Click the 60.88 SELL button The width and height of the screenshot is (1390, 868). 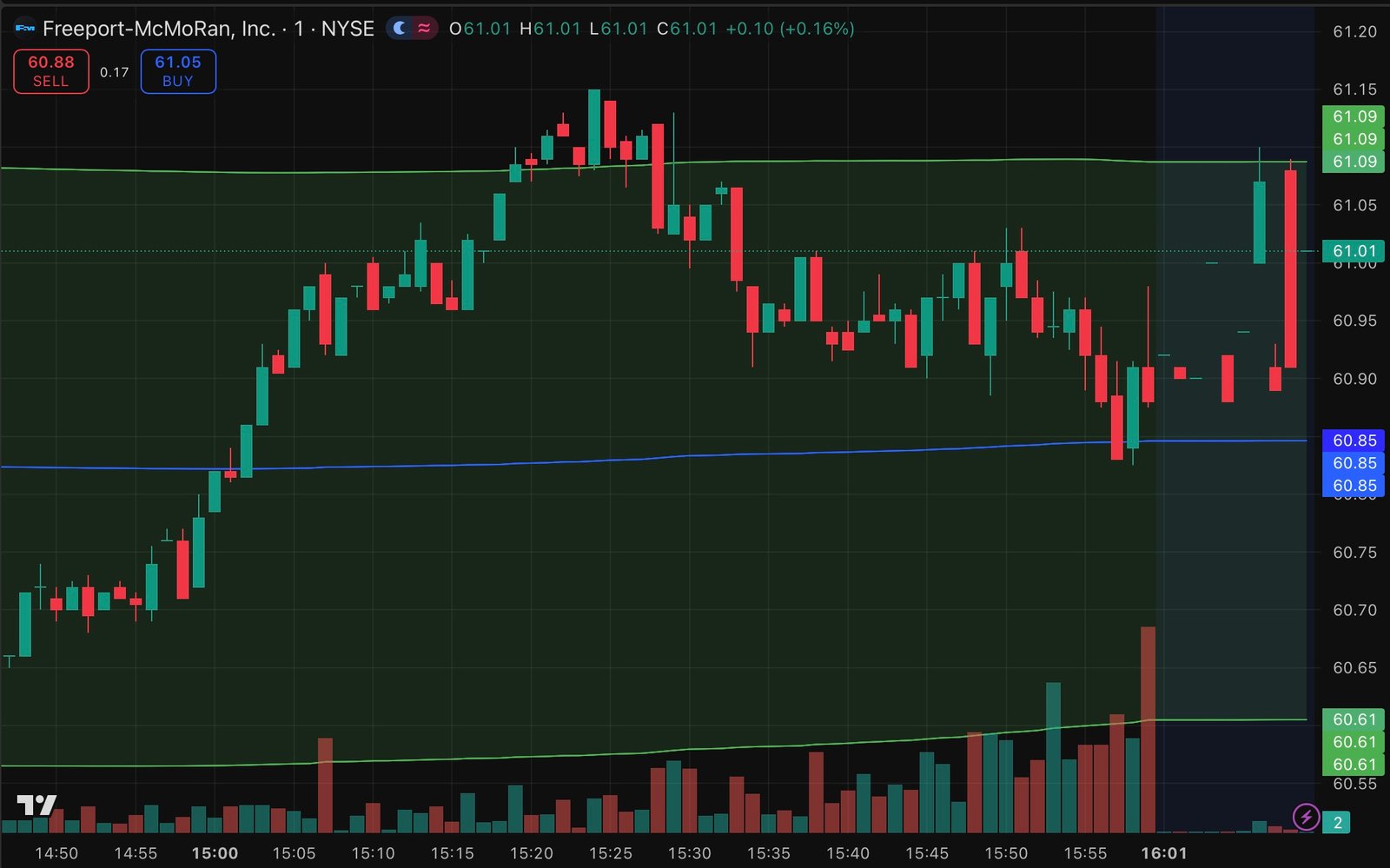51,71
